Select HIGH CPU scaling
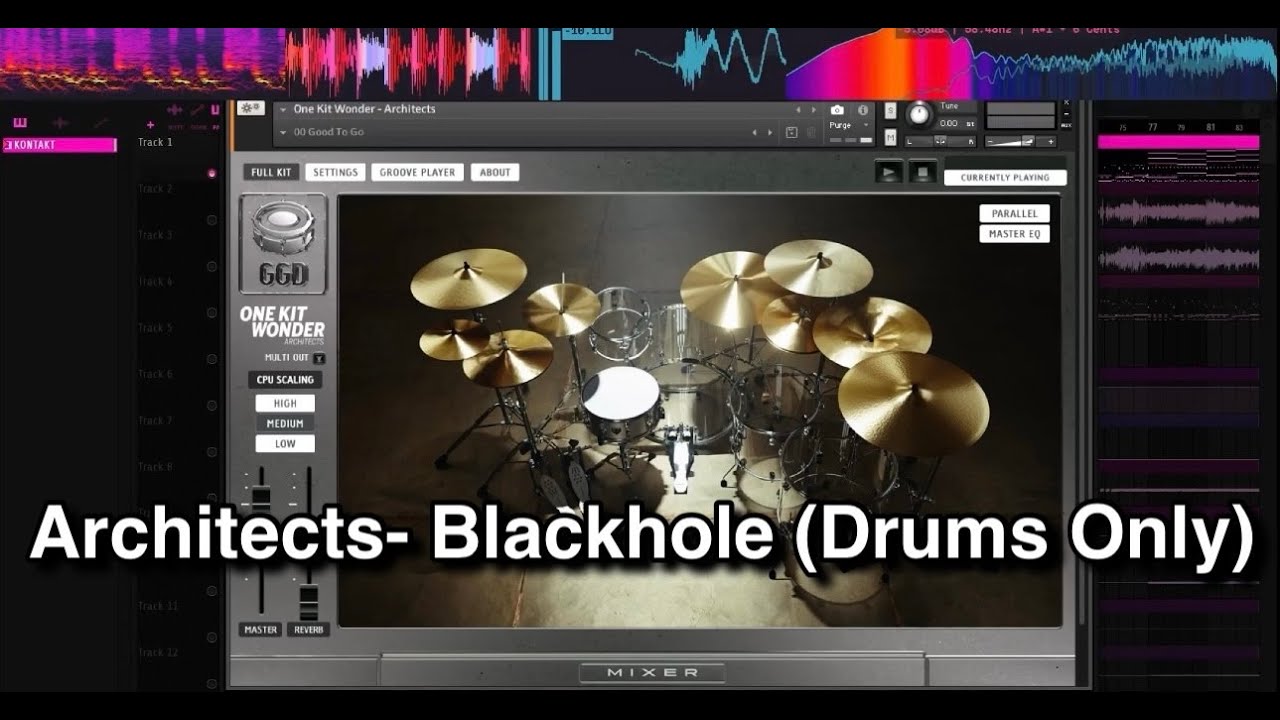This screenshot has width=1280, height=720. [285, 403]
